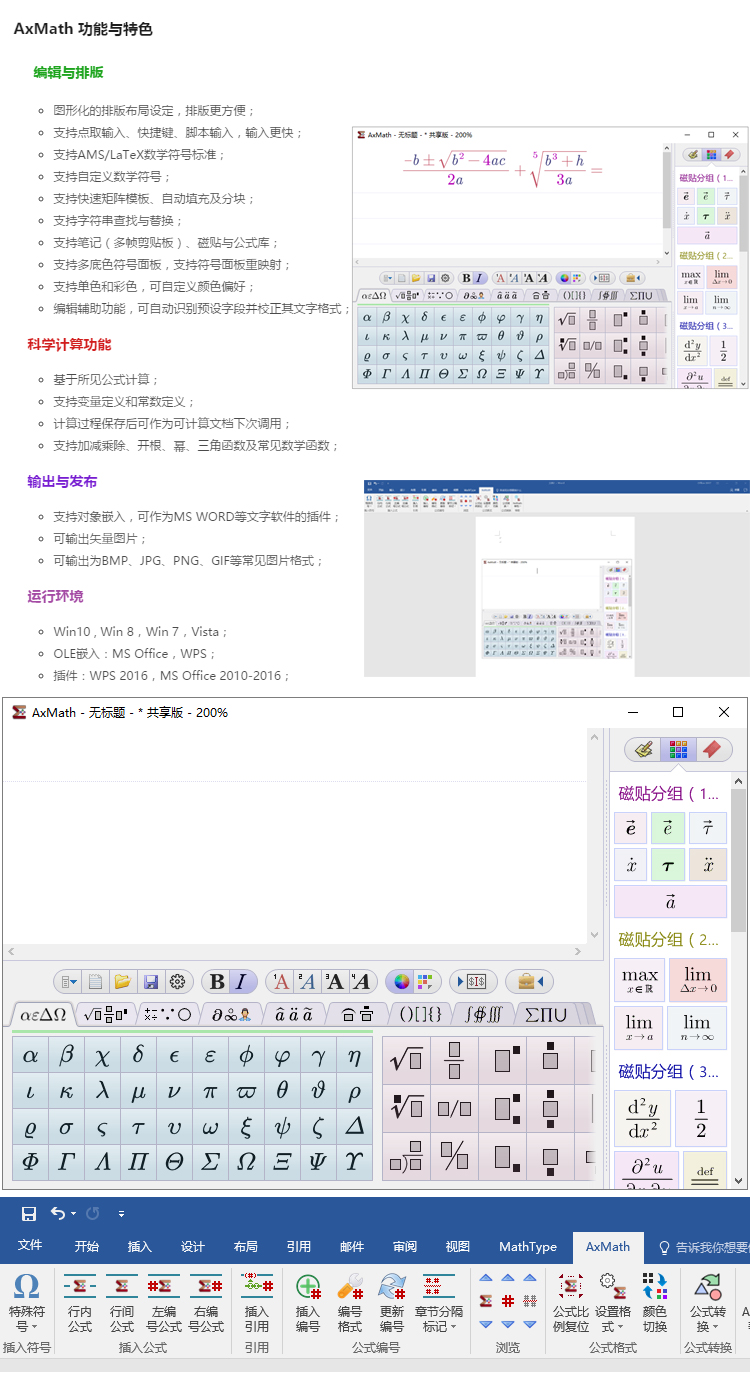Open the color wheel picker icon
Image resolution: width=750 pixels, height=1384 pixels.
tap(401, 981)
